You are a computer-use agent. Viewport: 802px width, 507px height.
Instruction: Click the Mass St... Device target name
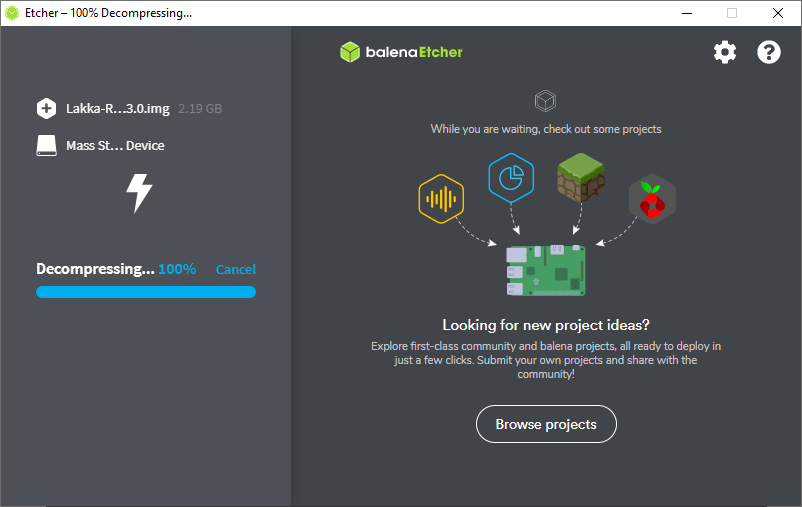115,146
